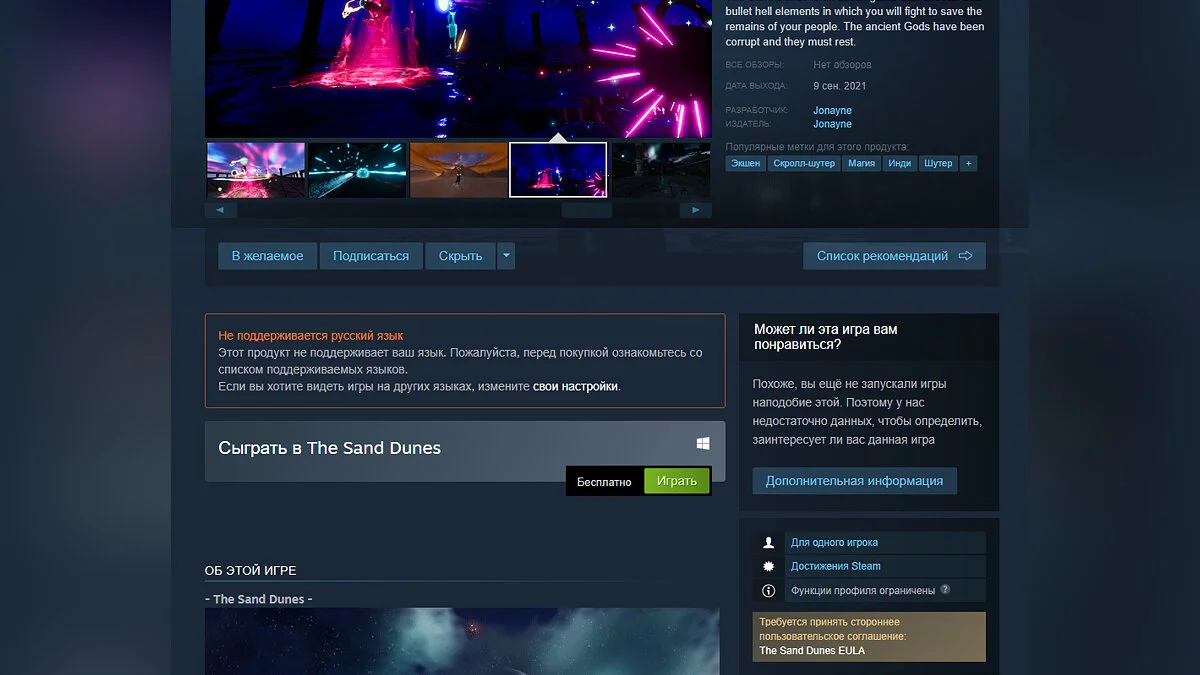Viewport: 1200px width, 675px height.
Task: Click Не поддерживается русский язык warning
Action: [x=311, y=336]
